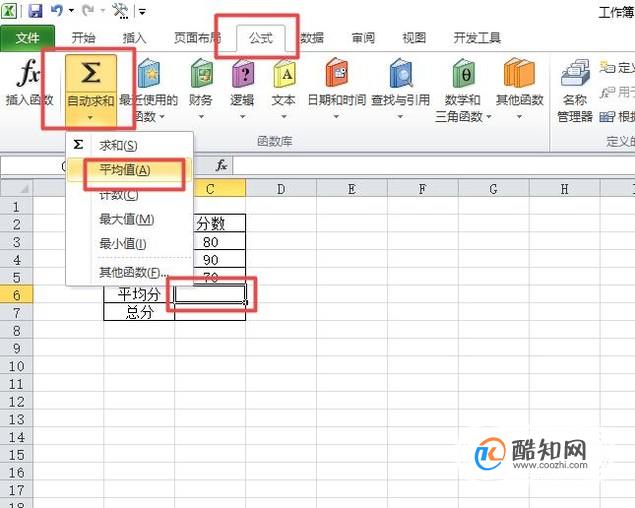Click the Undo arrow icon
This screenshot has width=635, height=508.
pyautogui.click(x=57, y=11)
